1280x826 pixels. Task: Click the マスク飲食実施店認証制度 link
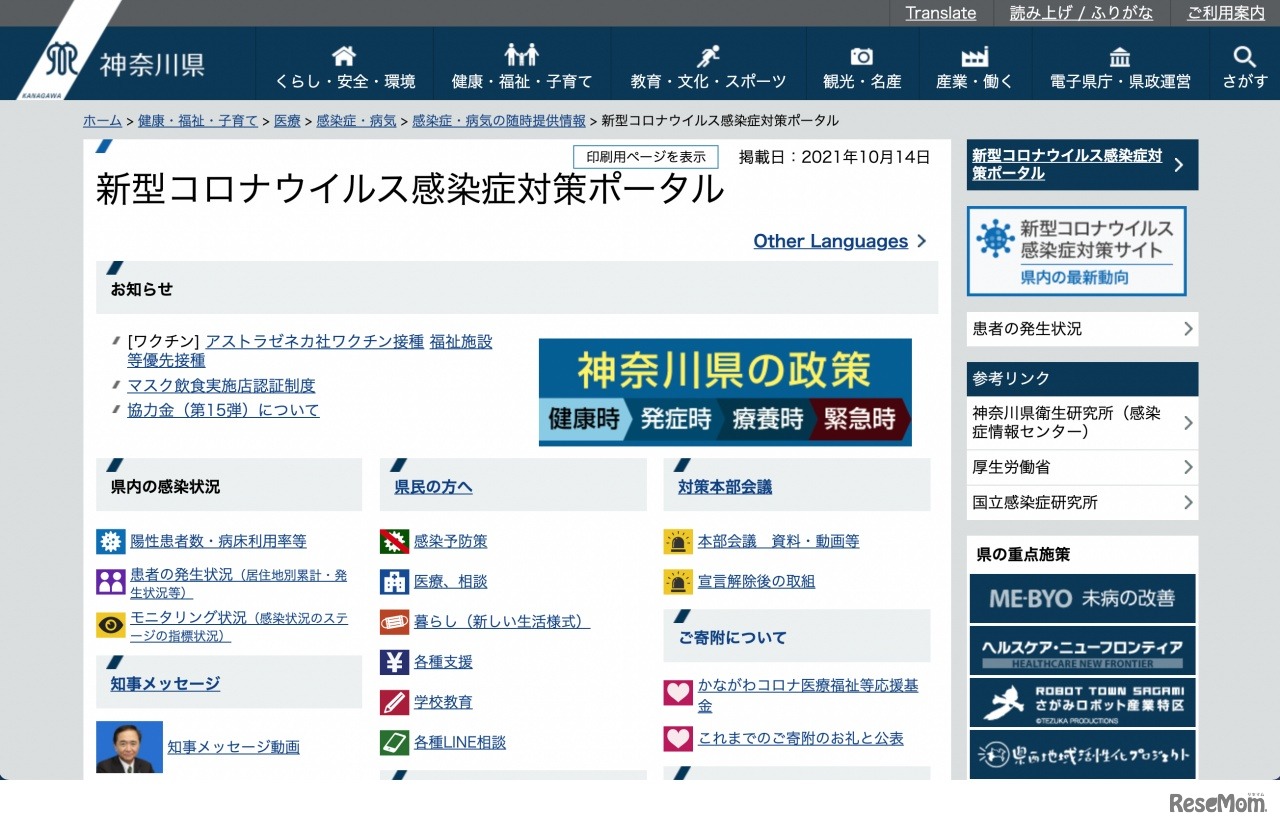222,385
